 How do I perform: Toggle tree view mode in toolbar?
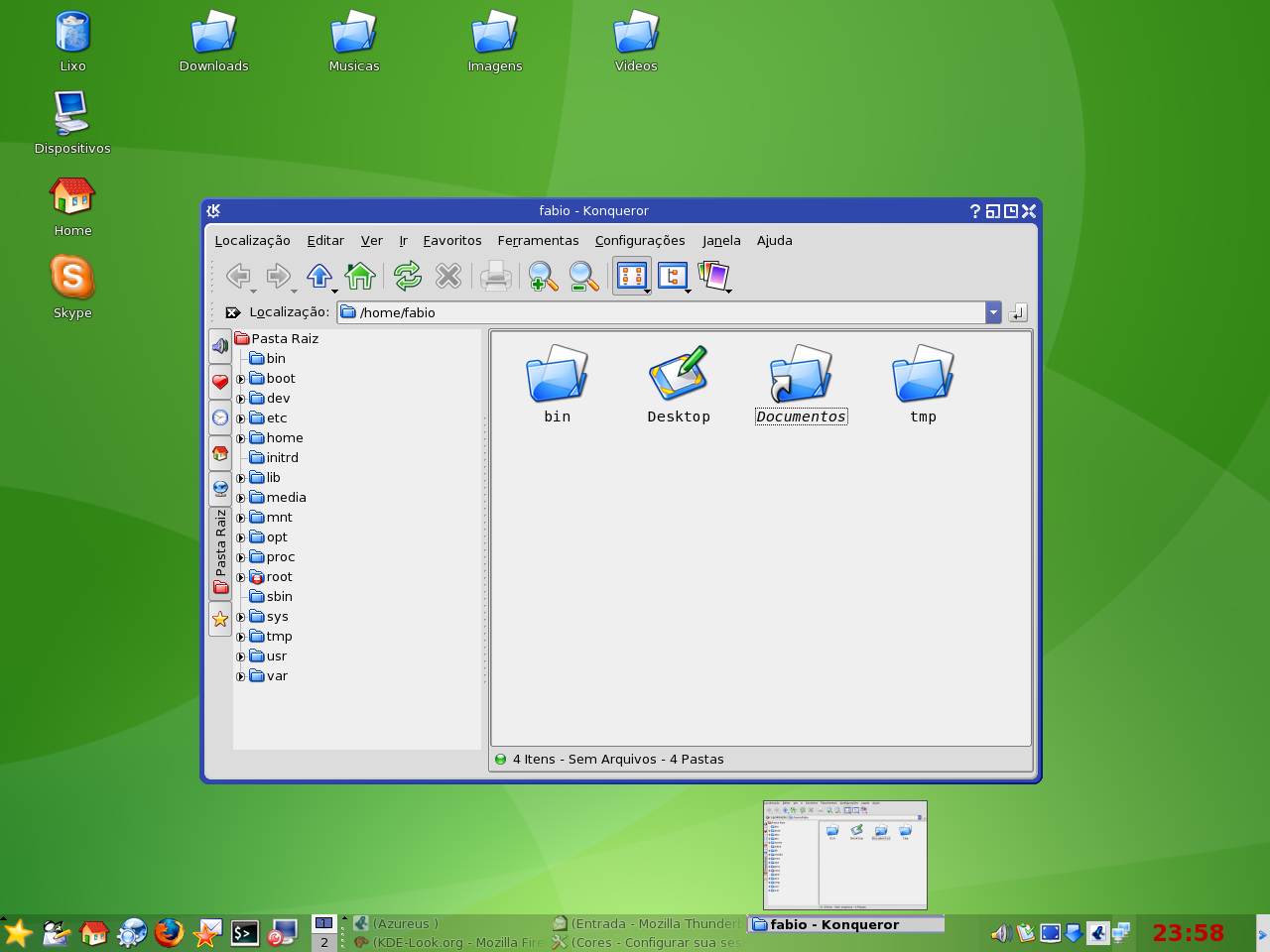point(673,276)
